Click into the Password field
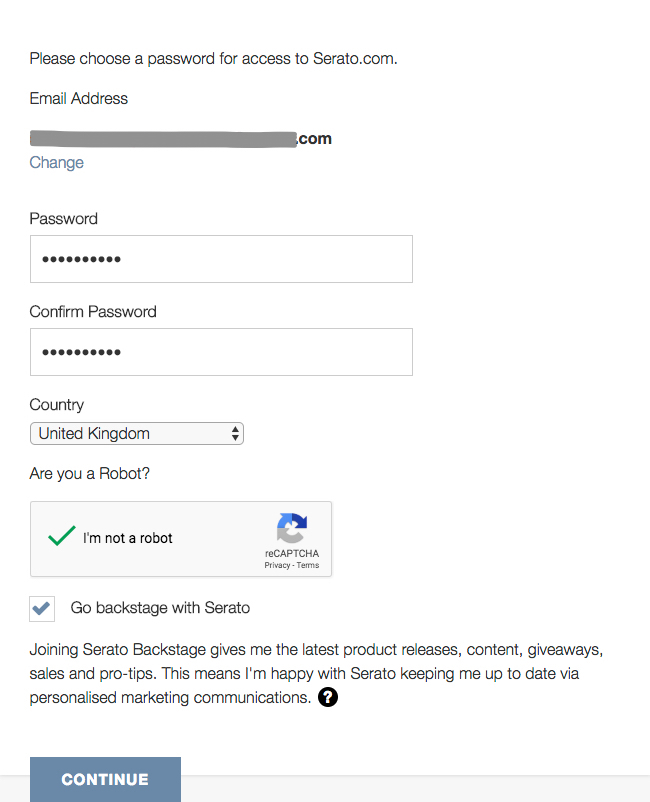 click(221, 259)
